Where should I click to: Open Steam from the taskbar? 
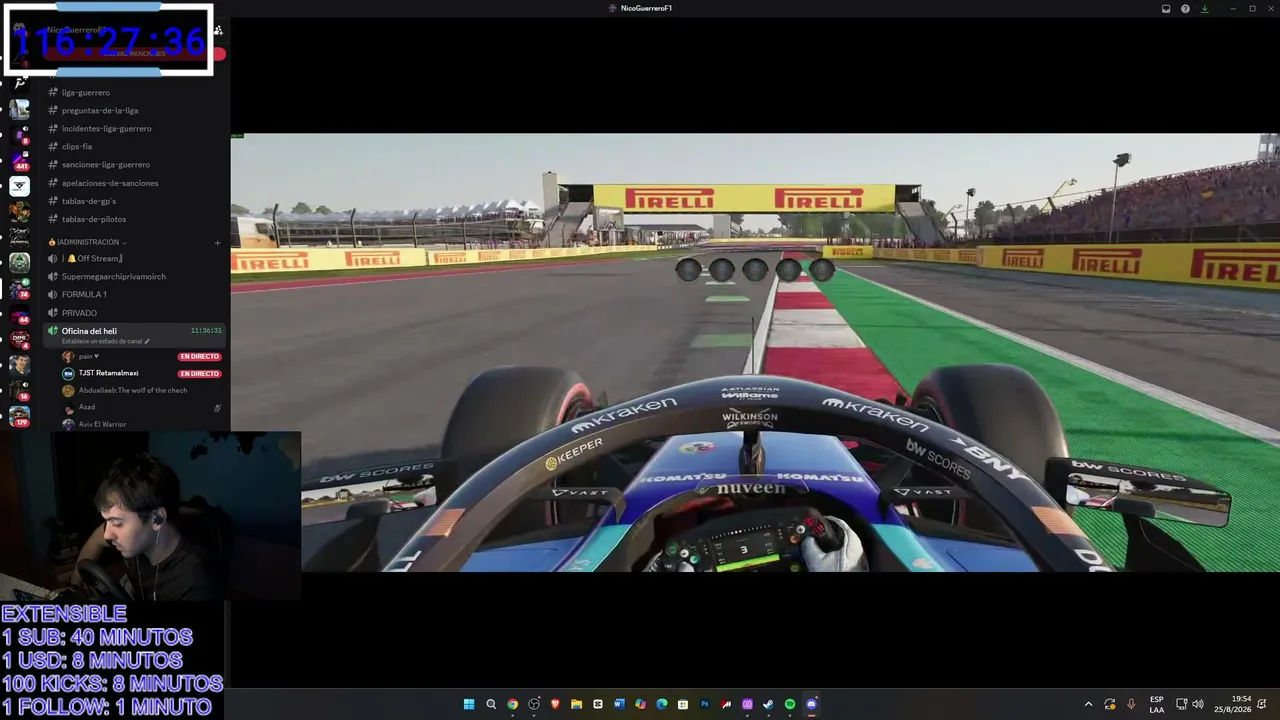point(768,704)
